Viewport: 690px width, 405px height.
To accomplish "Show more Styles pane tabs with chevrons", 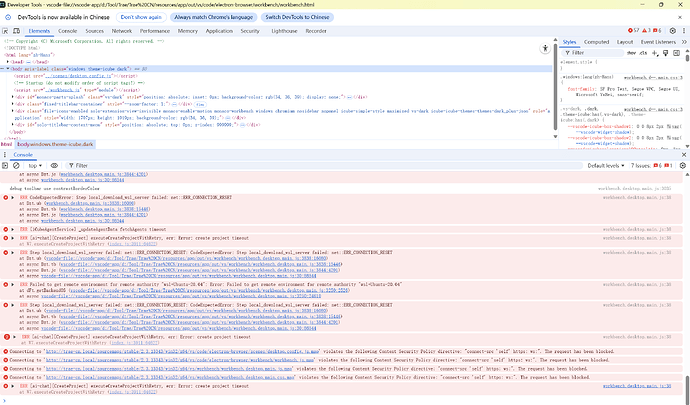I will 684,42.
